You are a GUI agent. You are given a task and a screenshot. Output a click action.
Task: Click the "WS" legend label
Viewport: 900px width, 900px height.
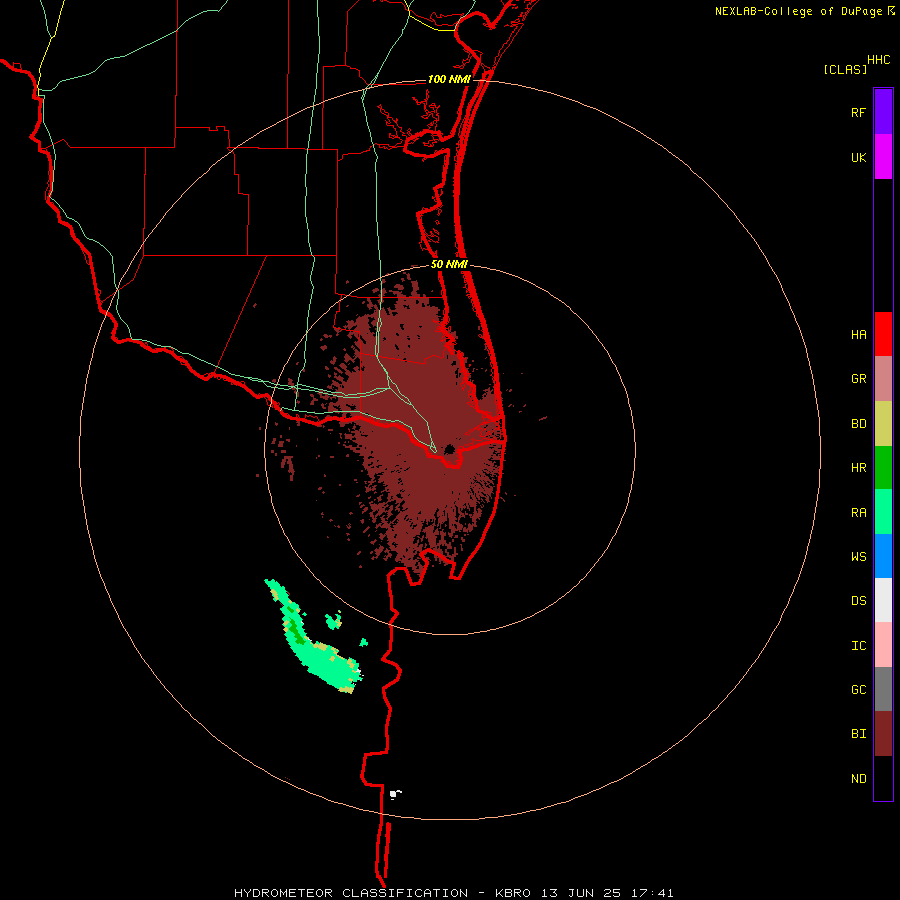858,557
